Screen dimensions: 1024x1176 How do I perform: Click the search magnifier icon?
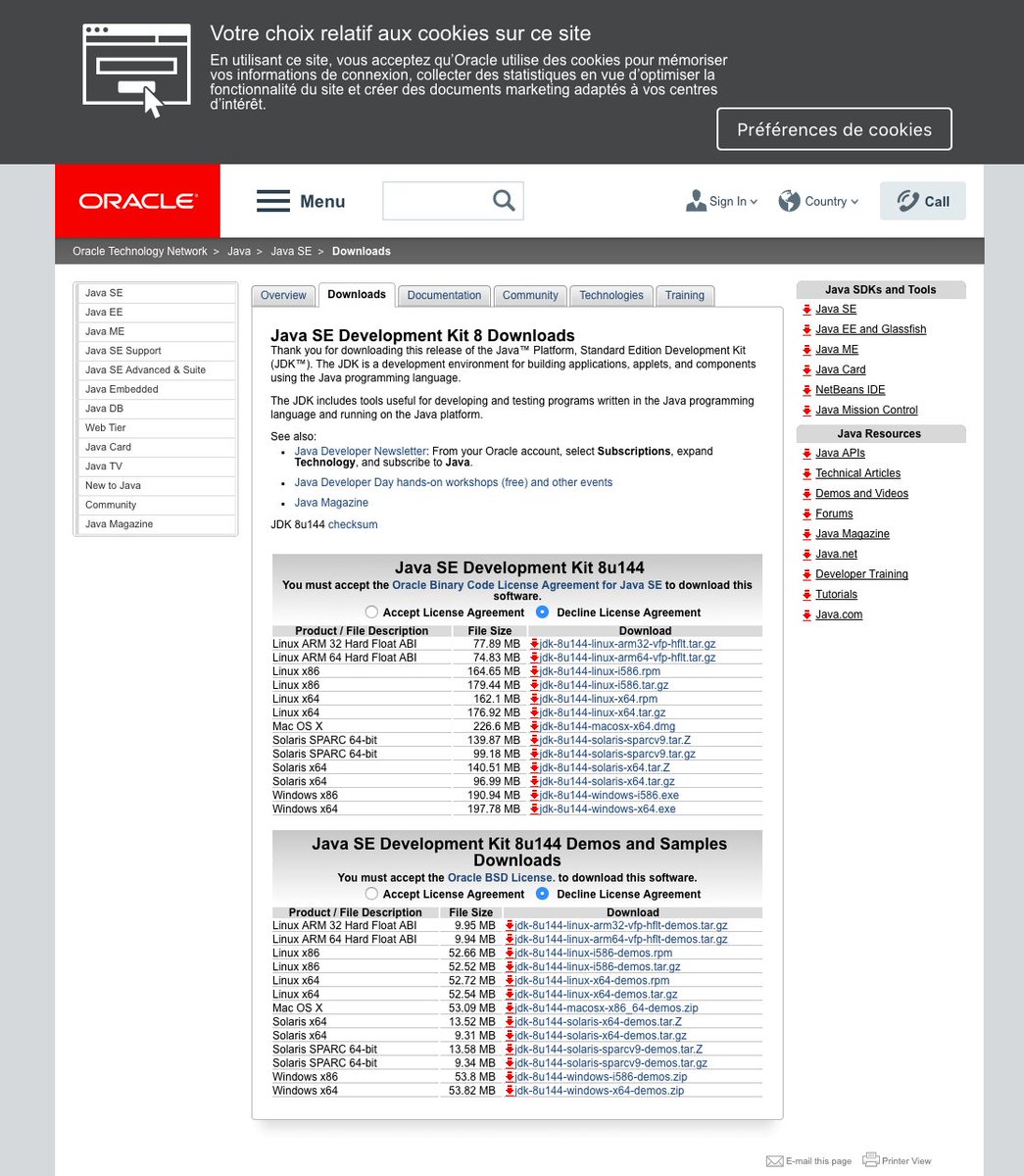504,201
